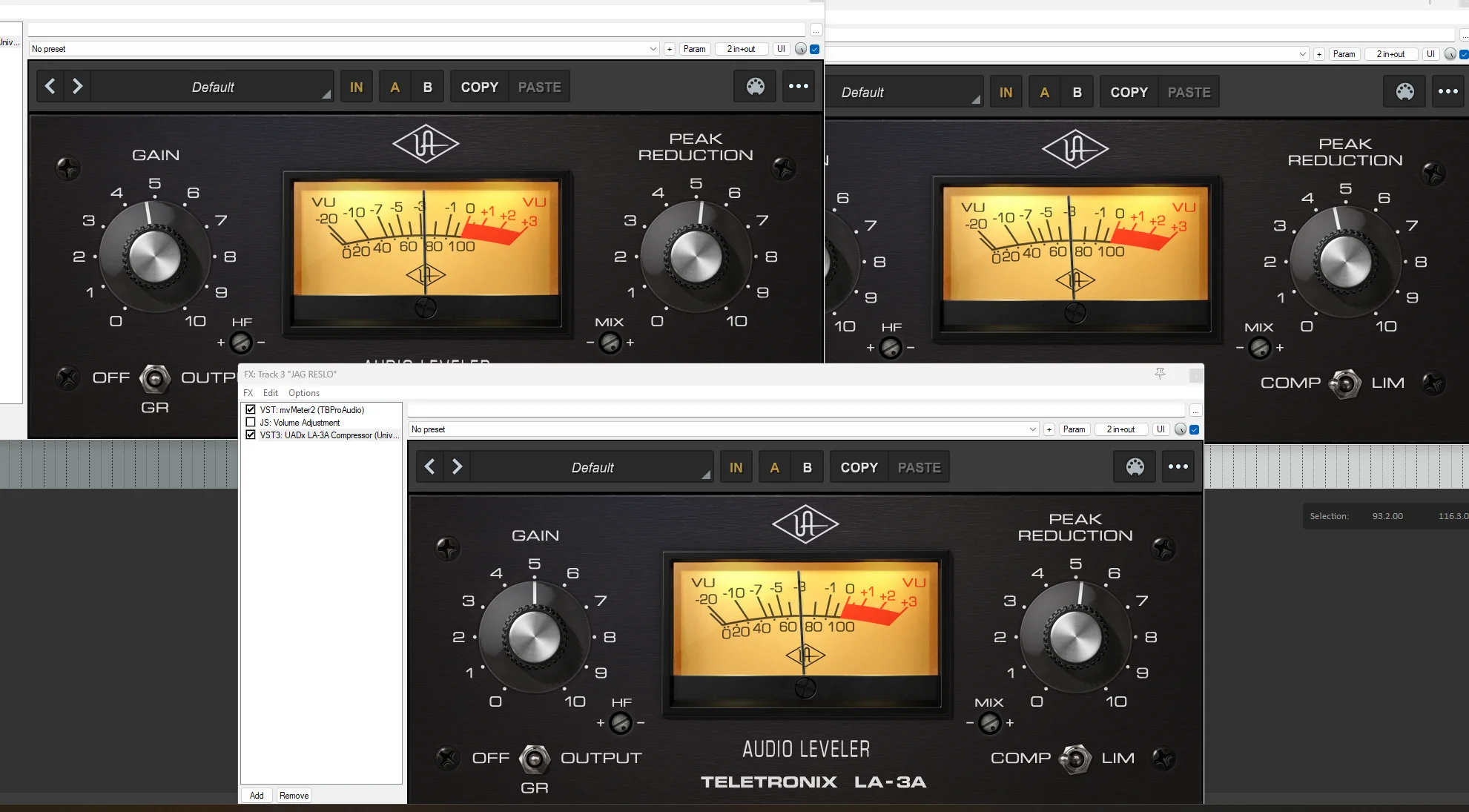
Task: Click the COPY button in top-left plugin
Action: [x=479, y=87]
